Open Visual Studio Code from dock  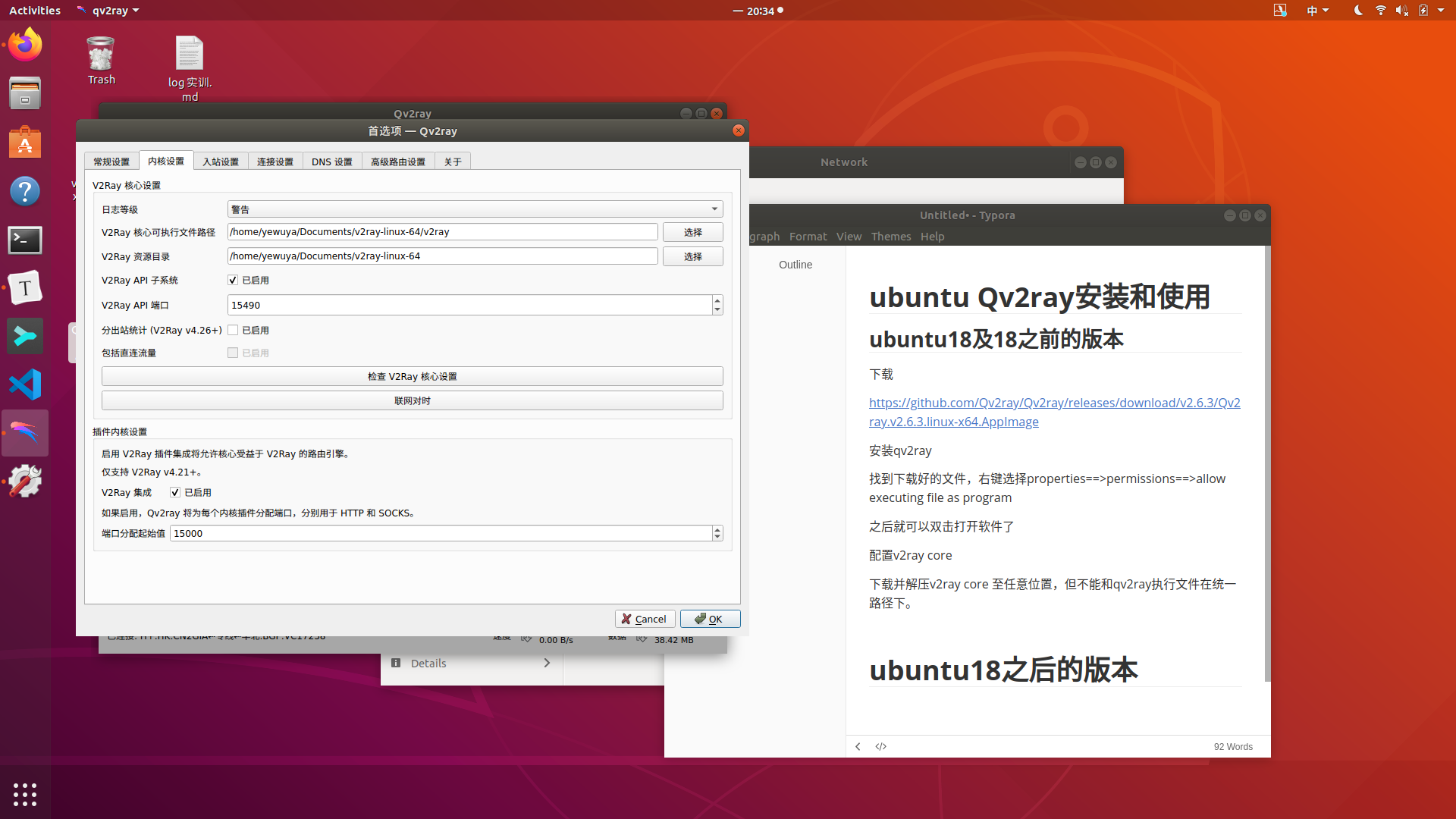click(25, 384)
